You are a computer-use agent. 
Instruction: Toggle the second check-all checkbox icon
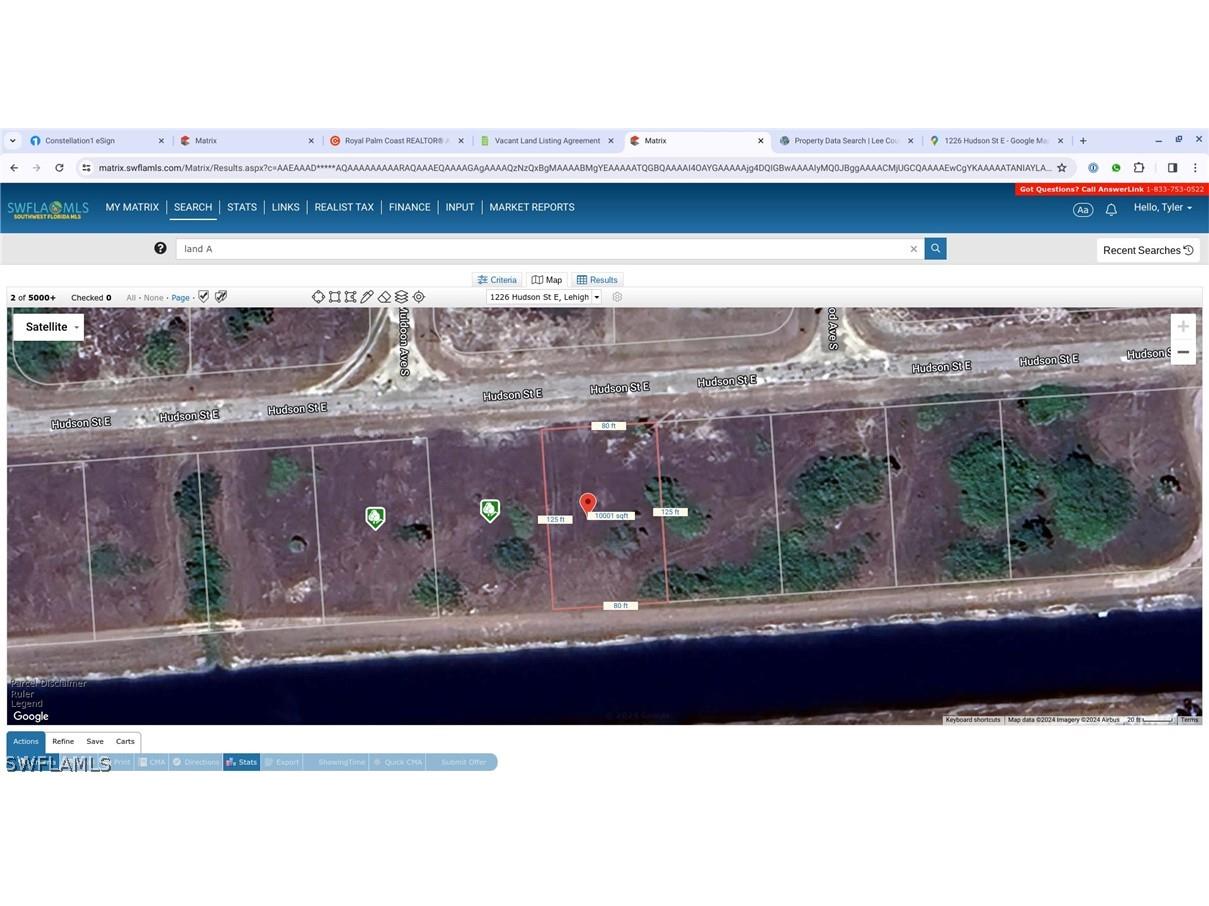tap(221, 297)
